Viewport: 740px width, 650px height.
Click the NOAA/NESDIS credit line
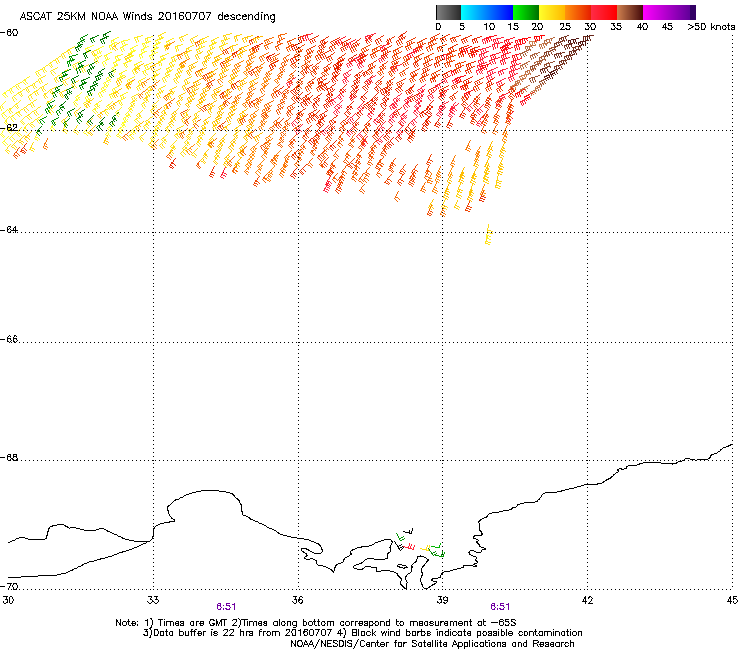pyautogui.click(x=432, y=644)
